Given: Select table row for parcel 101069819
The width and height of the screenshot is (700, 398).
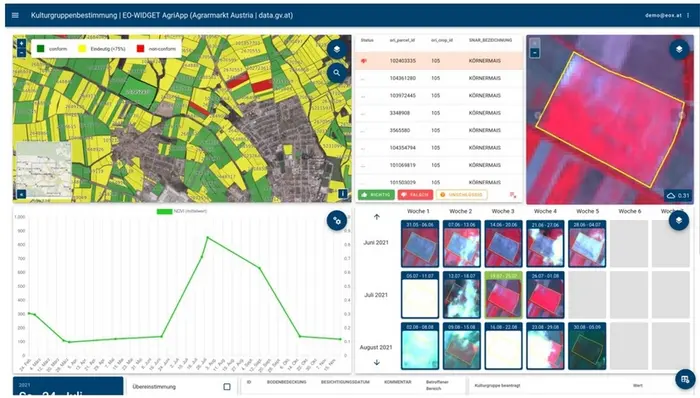Looking at the screenshot, I should pos(439,165).
